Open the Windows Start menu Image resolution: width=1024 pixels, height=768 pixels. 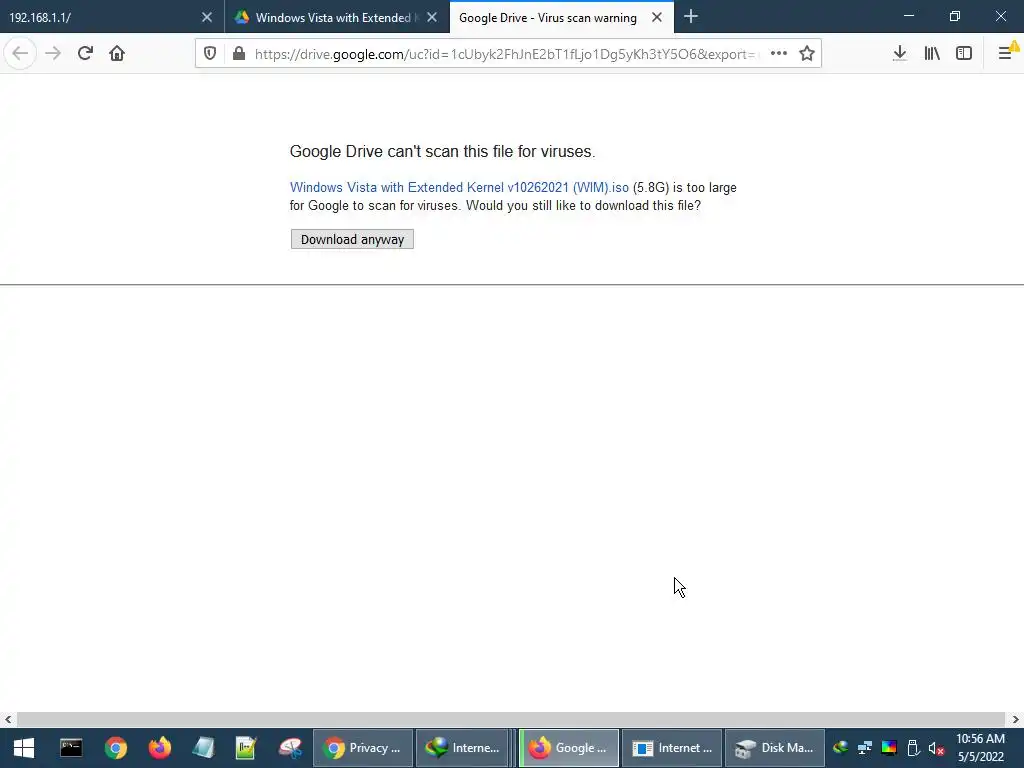[x=24, y=748]
